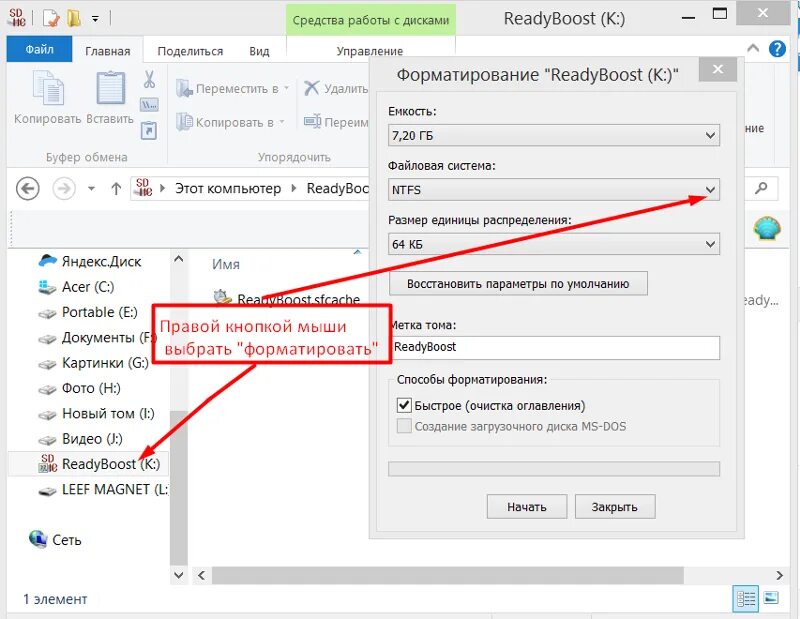
Task: Click the Метка тома ReadyBoost field
Action: coord(554,348)
